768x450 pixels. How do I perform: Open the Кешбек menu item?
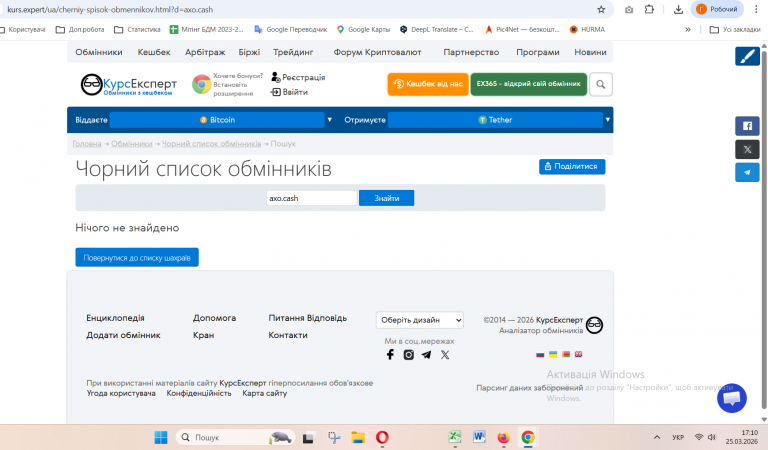pos(154,52)
